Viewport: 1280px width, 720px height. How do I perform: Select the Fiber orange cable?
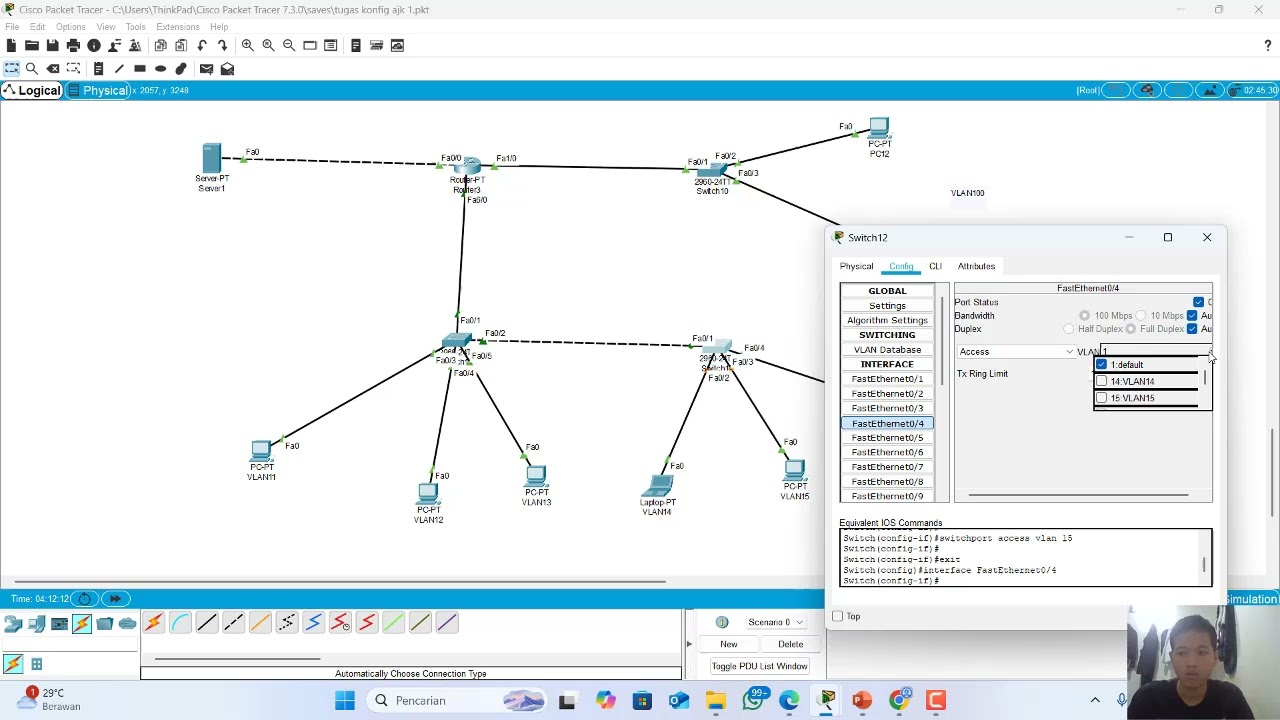tap(260, 623)
